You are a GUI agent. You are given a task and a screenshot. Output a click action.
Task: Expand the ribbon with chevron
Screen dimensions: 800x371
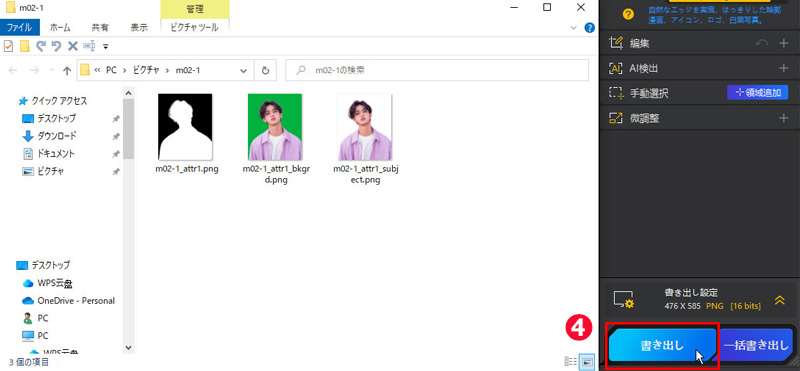573,28
